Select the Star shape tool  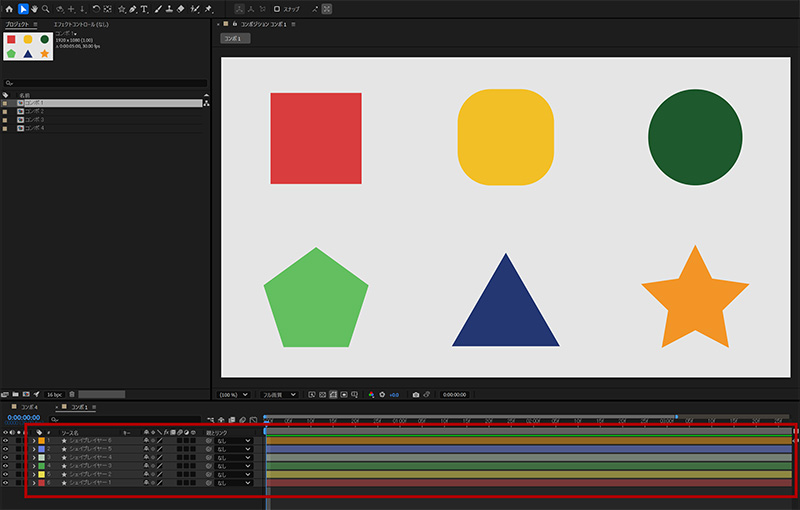tap(121, 9)
